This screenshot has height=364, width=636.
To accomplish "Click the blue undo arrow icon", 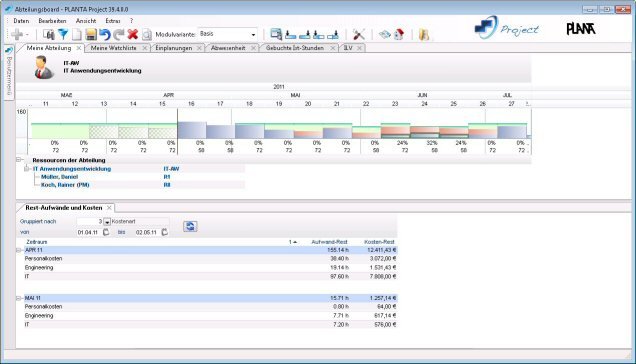I will pos(105,34).
